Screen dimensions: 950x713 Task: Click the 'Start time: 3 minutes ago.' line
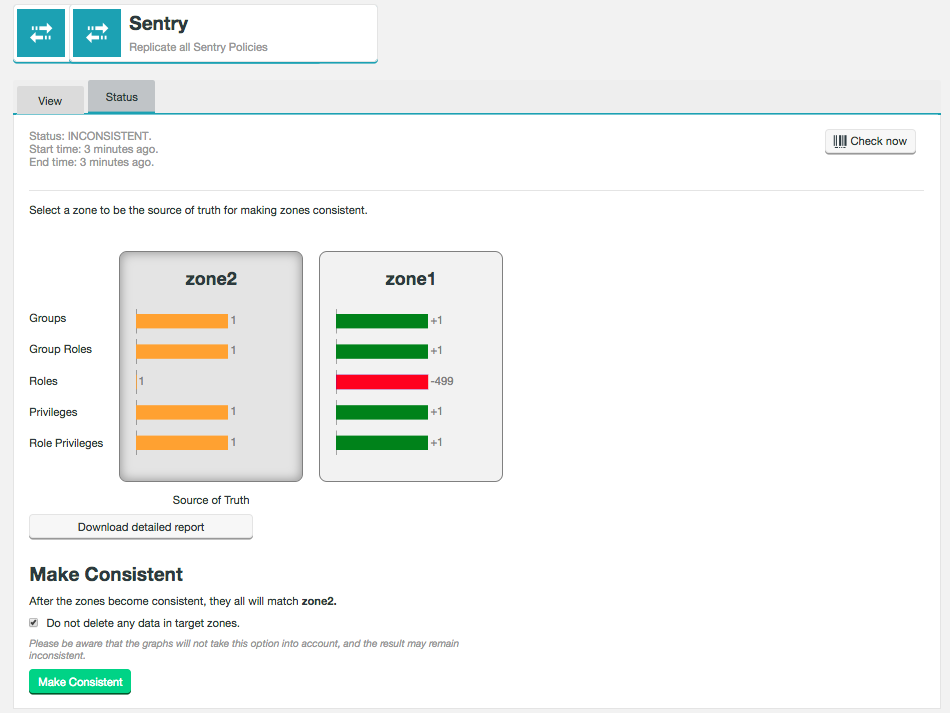tap(93, 149)
